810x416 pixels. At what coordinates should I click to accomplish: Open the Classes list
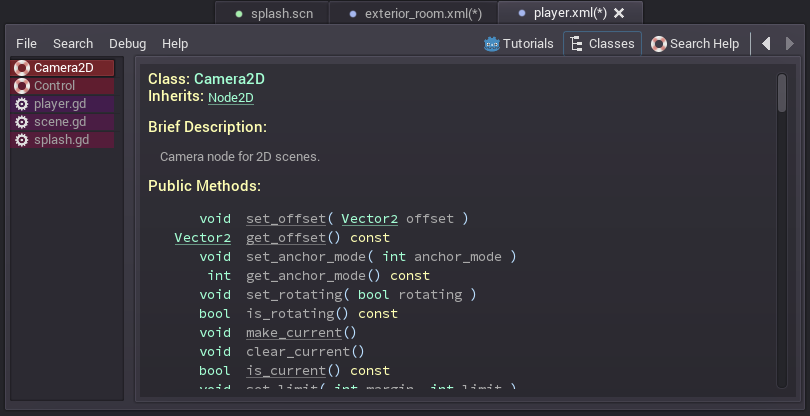pos(602,43)
